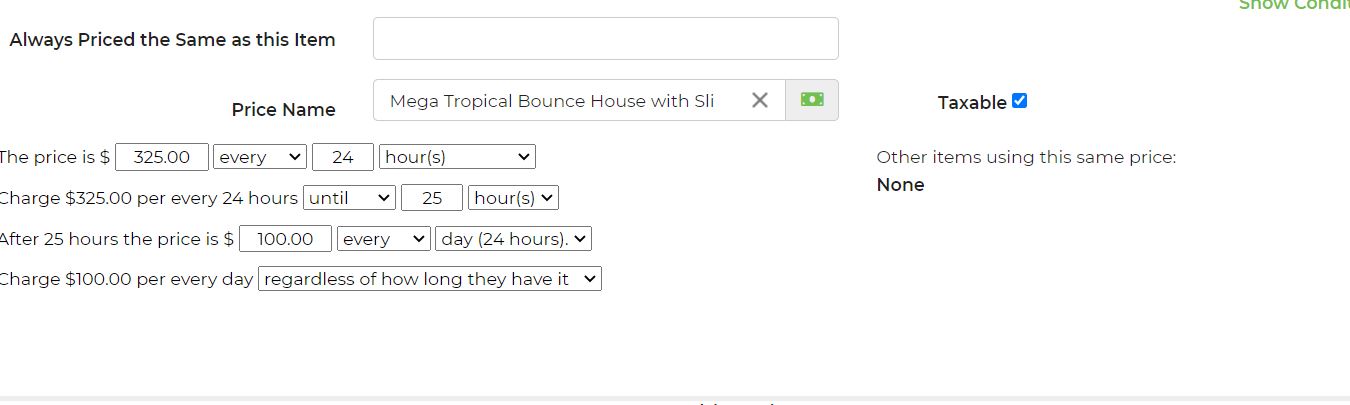Click the green Show Conditions link
The height and width of the screenshot is (405, 1350).
pos(1294,5)
